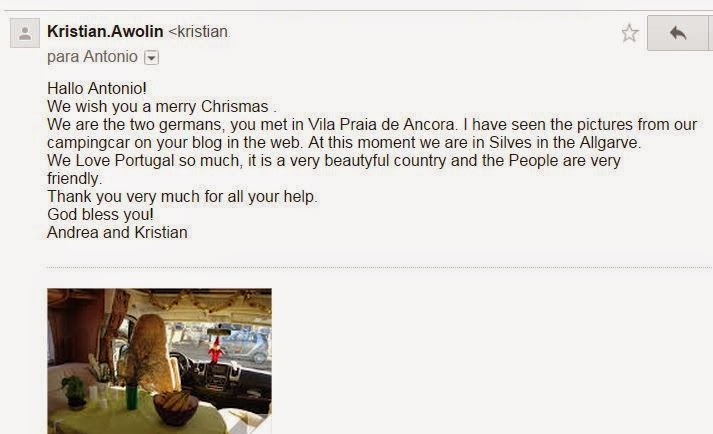Click 'Thank you very much' line

pyautogui.click(x=182, y=197)
